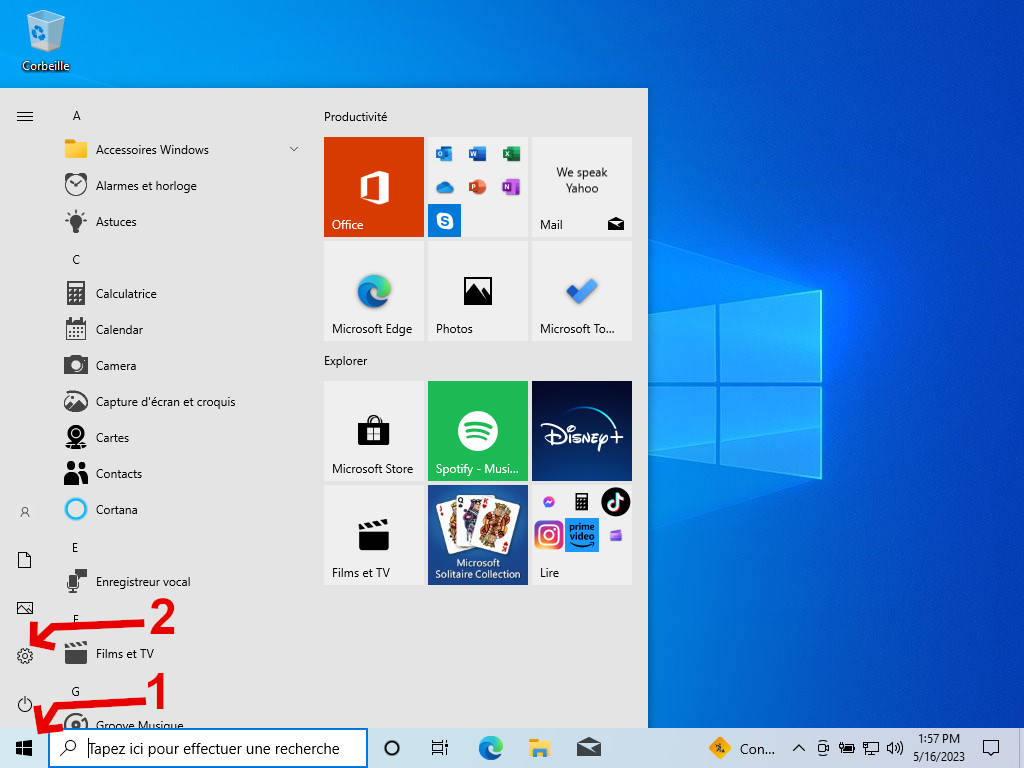
Task: Click the Skype icon in the Office folder tile
Action: pyautogui.click(x=445, y=220)
